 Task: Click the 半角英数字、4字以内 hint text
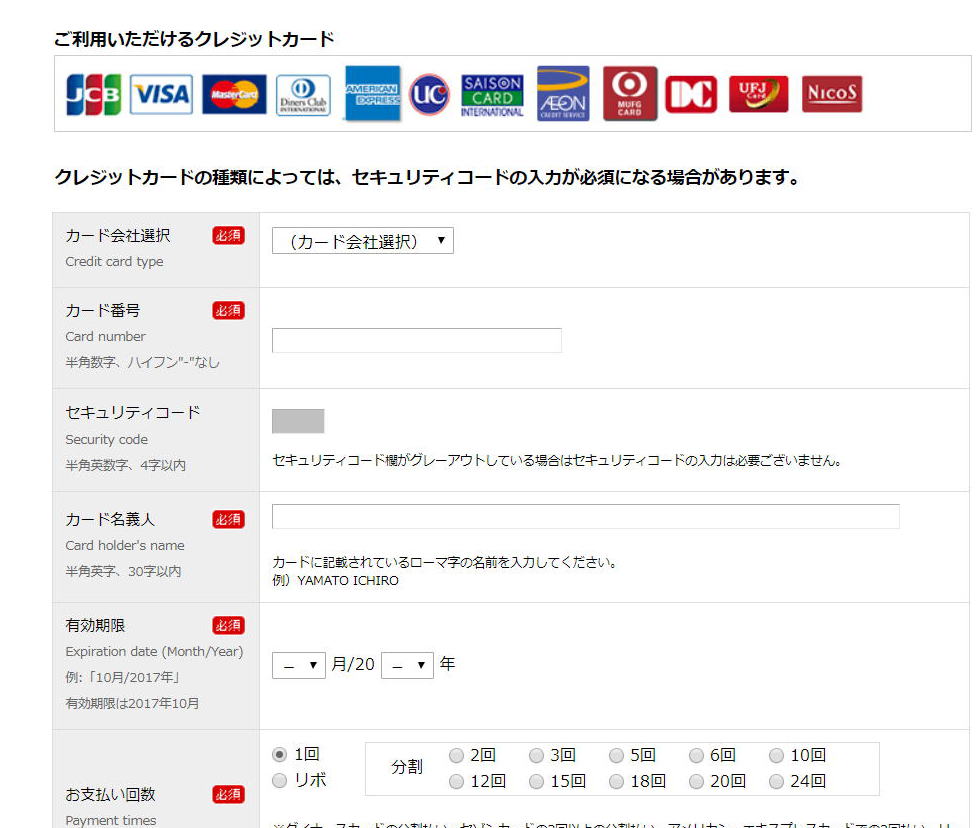126,465
